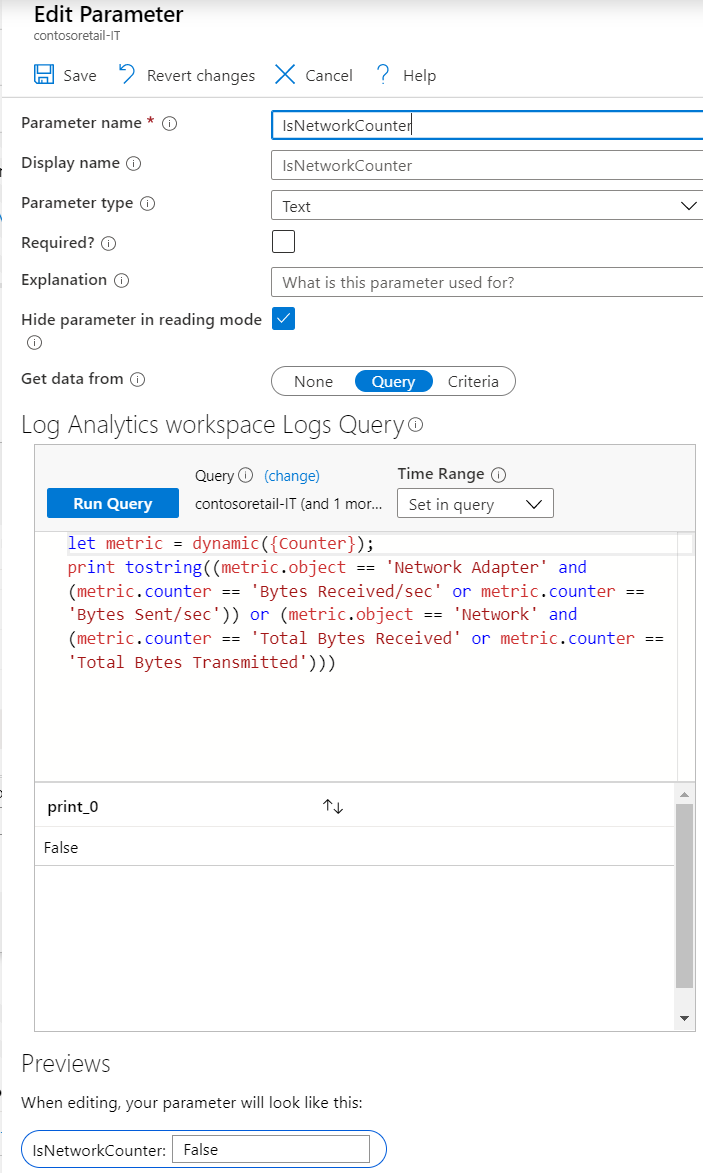Select None as the data source

pos(313,381)
